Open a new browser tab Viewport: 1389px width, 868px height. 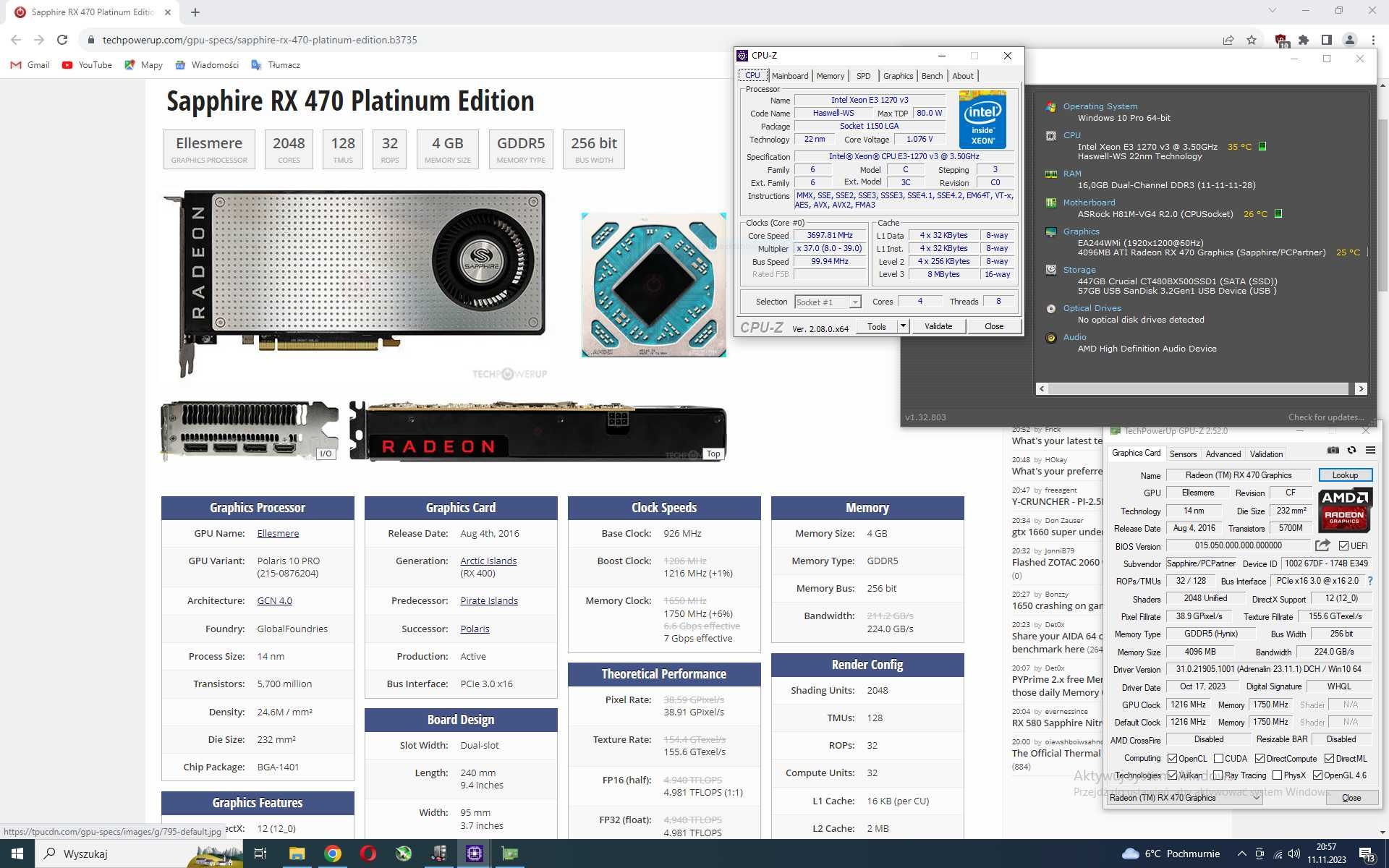(195, 12)
